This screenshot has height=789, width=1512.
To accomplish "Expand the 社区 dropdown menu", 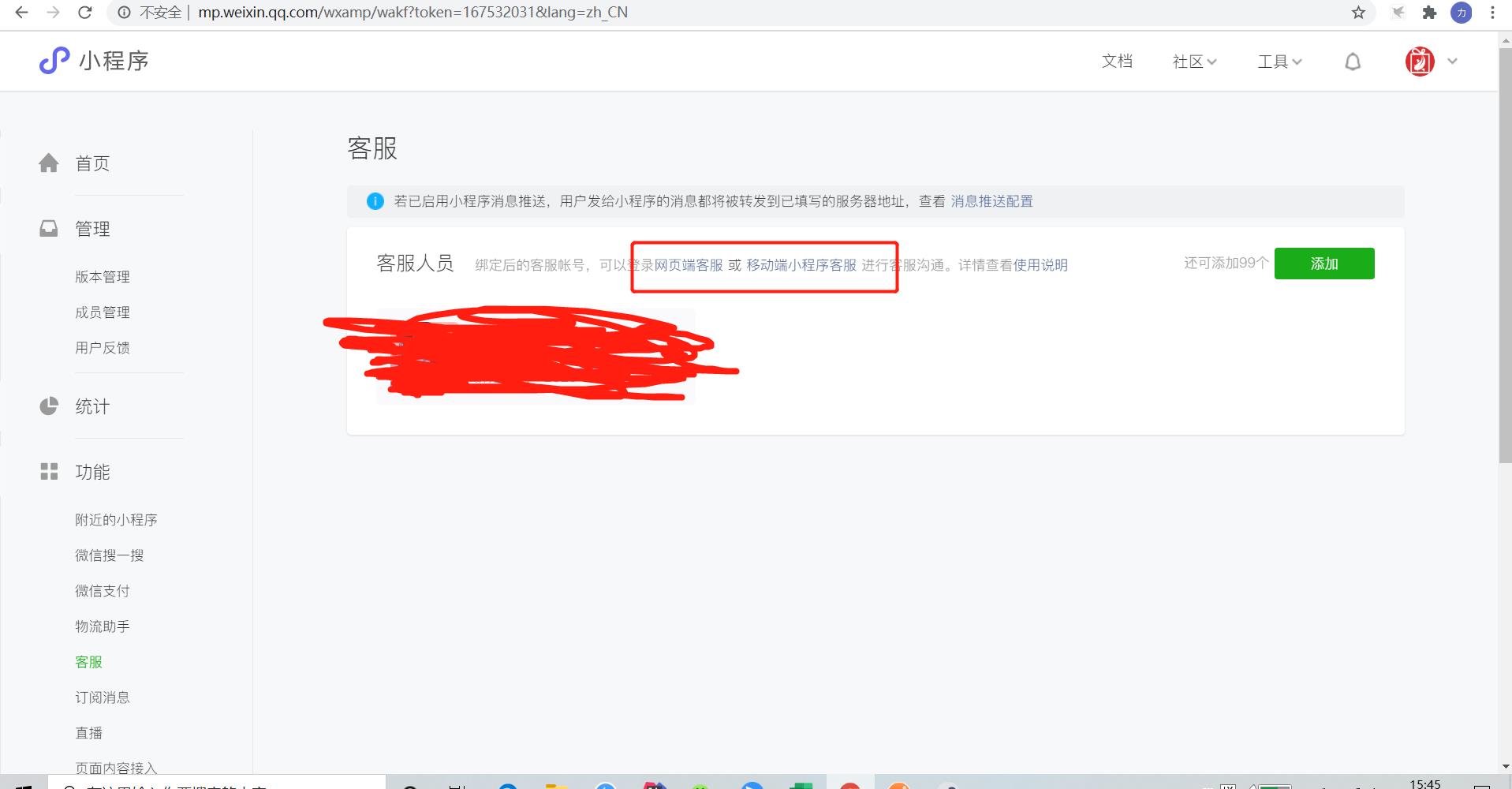I will pyautogui.click(x=1193, y=62).
